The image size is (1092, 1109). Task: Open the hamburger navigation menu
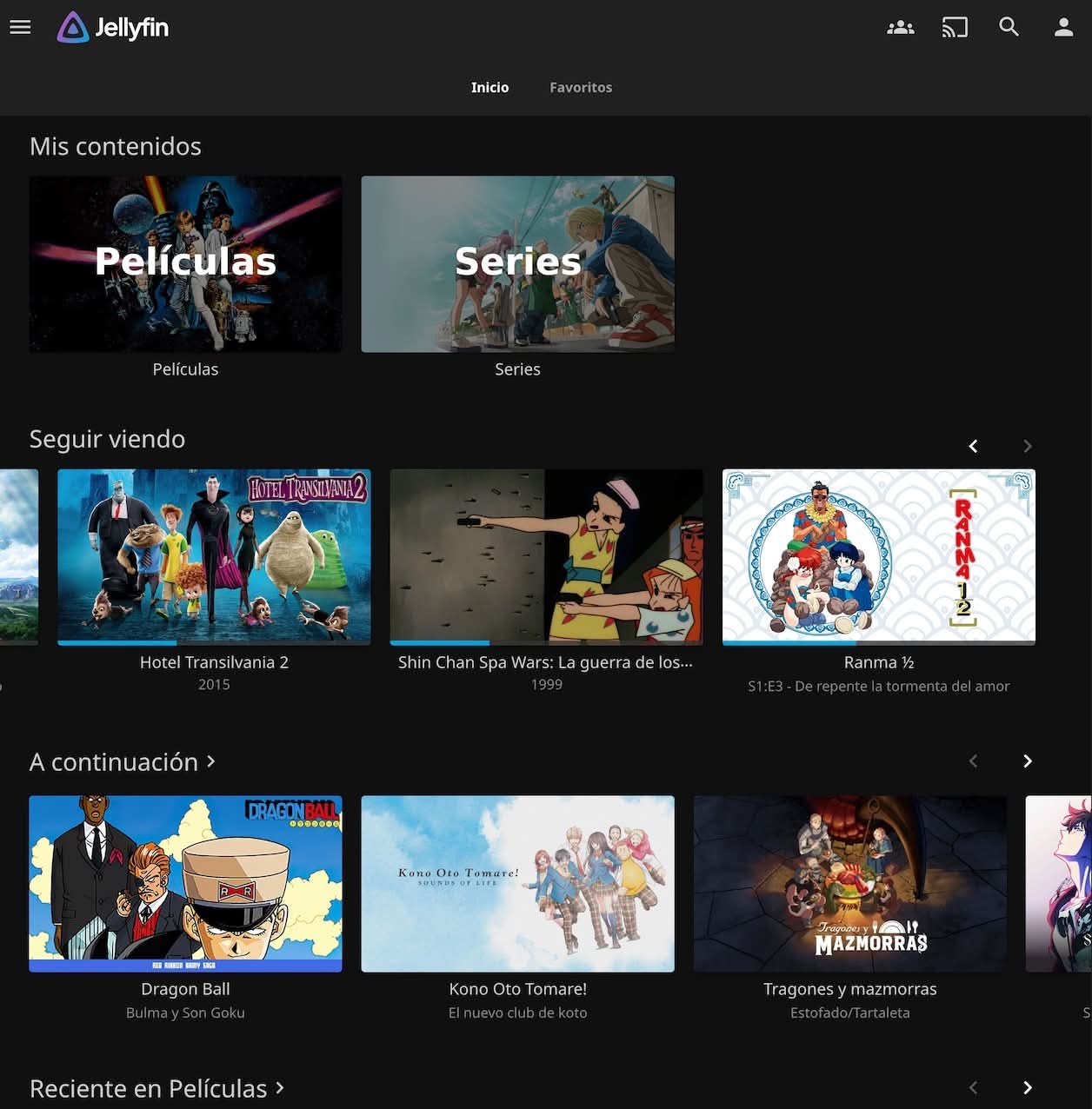point(20,27)
